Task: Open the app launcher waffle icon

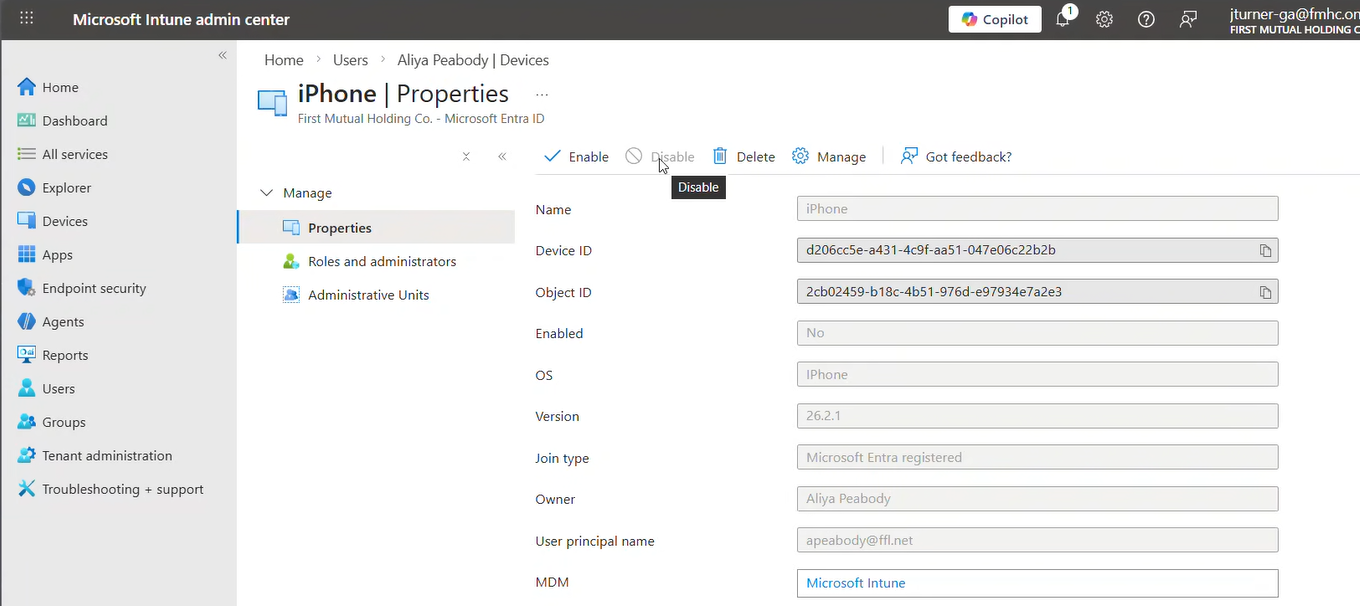Action: click(x=27, y=19)
